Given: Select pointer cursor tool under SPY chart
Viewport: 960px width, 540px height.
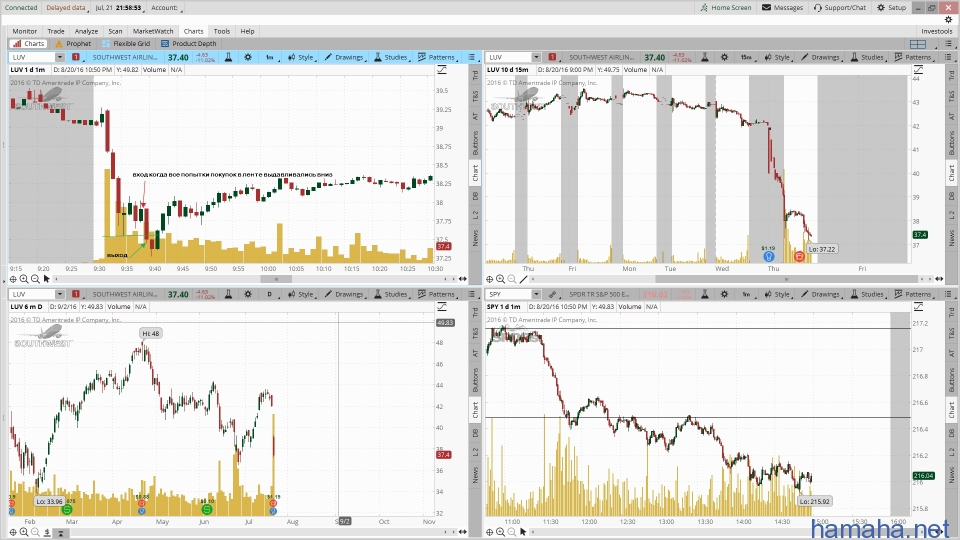Looking at the screenshot, I should [523, 532].
